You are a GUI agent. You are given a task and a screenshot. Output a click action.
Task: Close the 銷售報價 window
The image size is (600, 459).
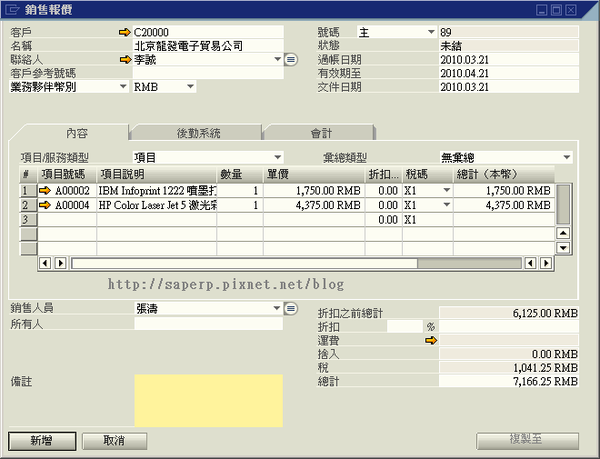(x=571, y=10)
